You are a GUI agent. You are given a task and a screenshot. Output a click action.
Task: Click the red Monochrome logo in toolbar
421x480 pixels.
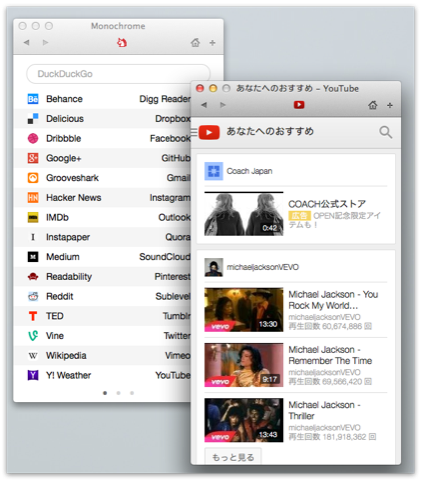122,42
